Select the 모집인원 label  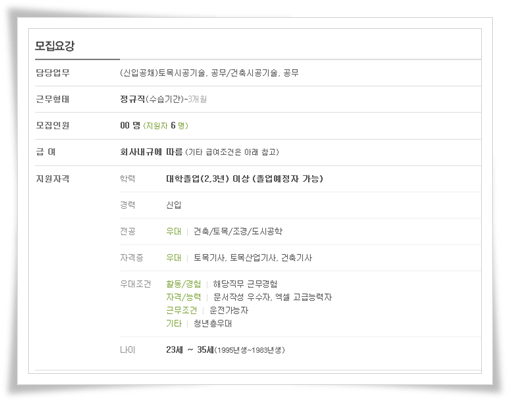[x=52, y=125]
